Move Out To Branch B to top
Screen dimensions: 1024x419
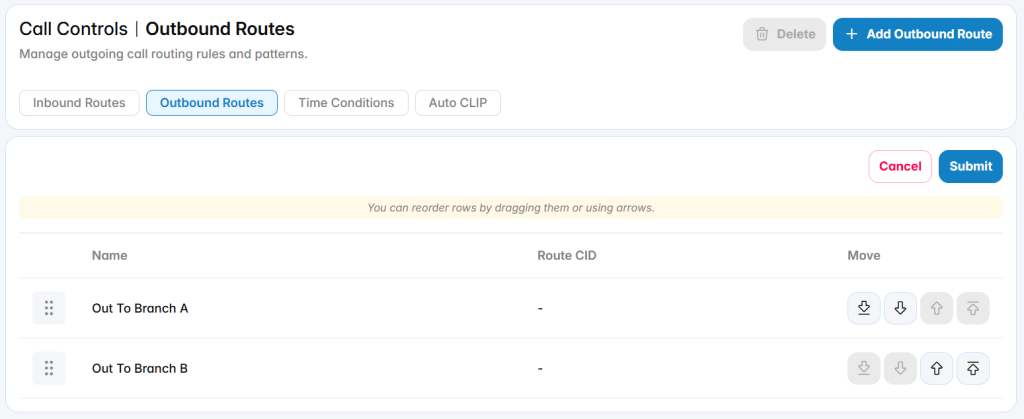pos(973,369)
